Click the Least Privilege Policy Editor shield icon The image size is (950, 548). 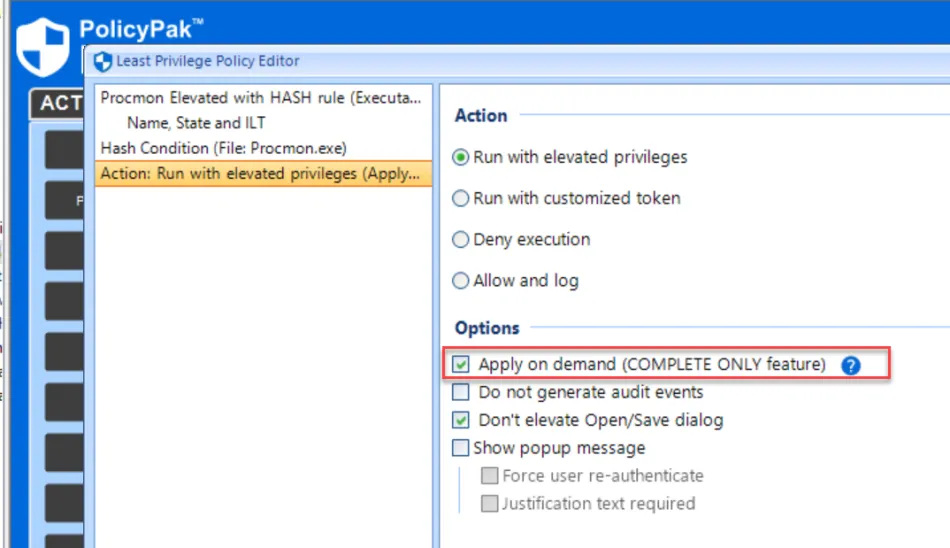tap(103, 62)
